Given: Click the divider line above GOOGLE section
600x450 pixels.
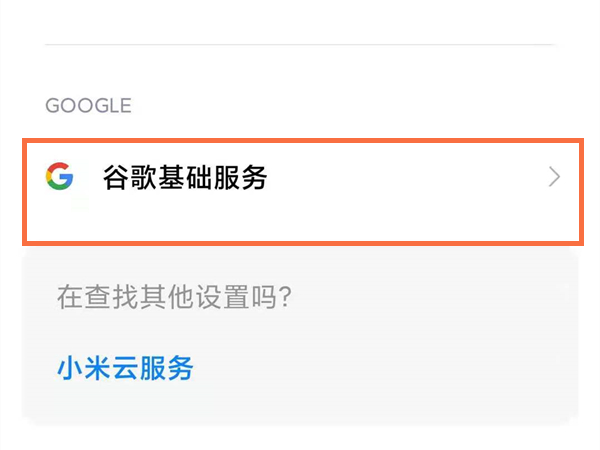Looking at the screenshot, I should 300,44.
